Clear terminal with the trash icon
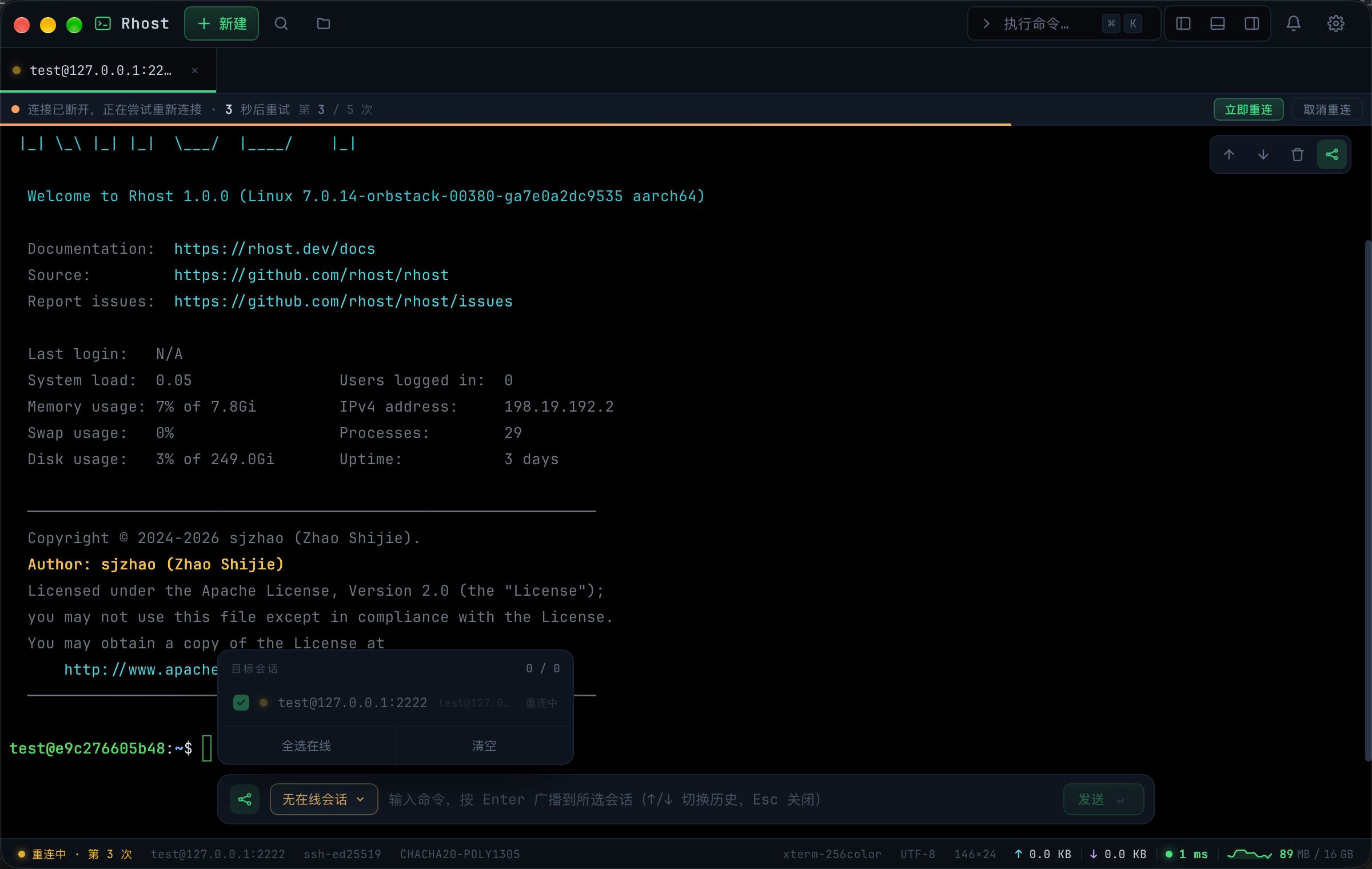The width and height of the screenshot is (1372, 869). click(x=1298, y=154)
